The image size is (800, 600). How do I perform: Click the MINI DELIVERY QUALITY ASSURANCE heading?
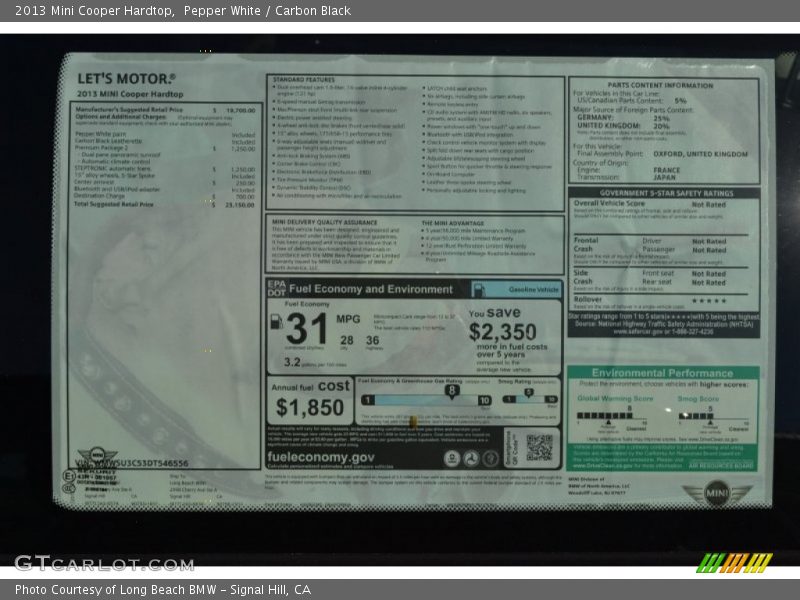[324, 222]
